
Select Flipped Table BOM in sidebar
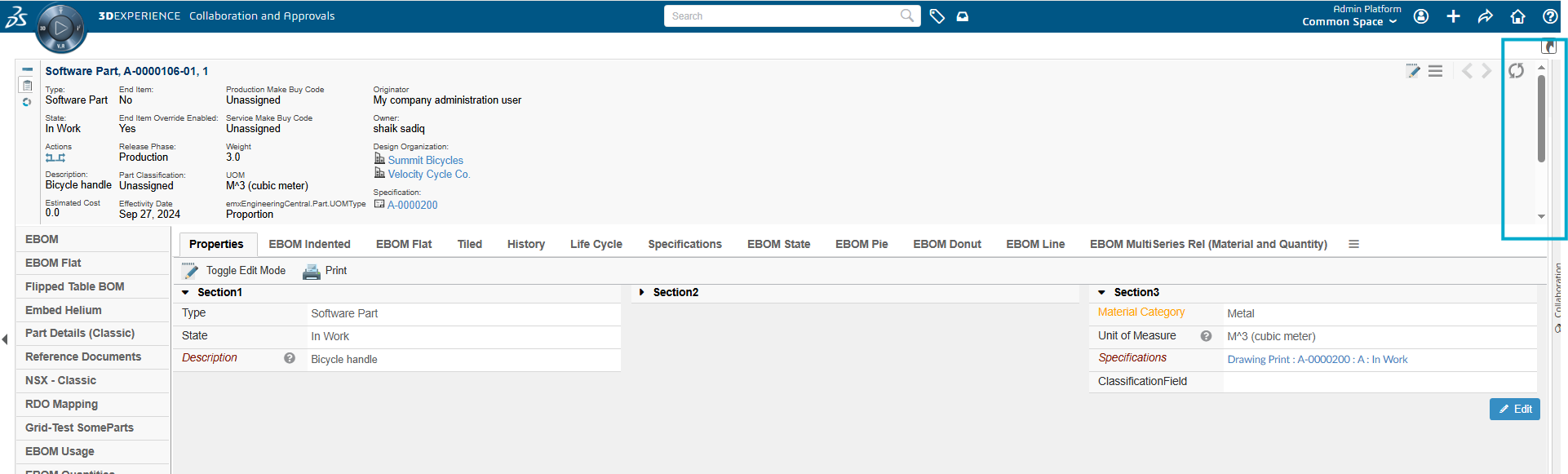pos(93,286)
